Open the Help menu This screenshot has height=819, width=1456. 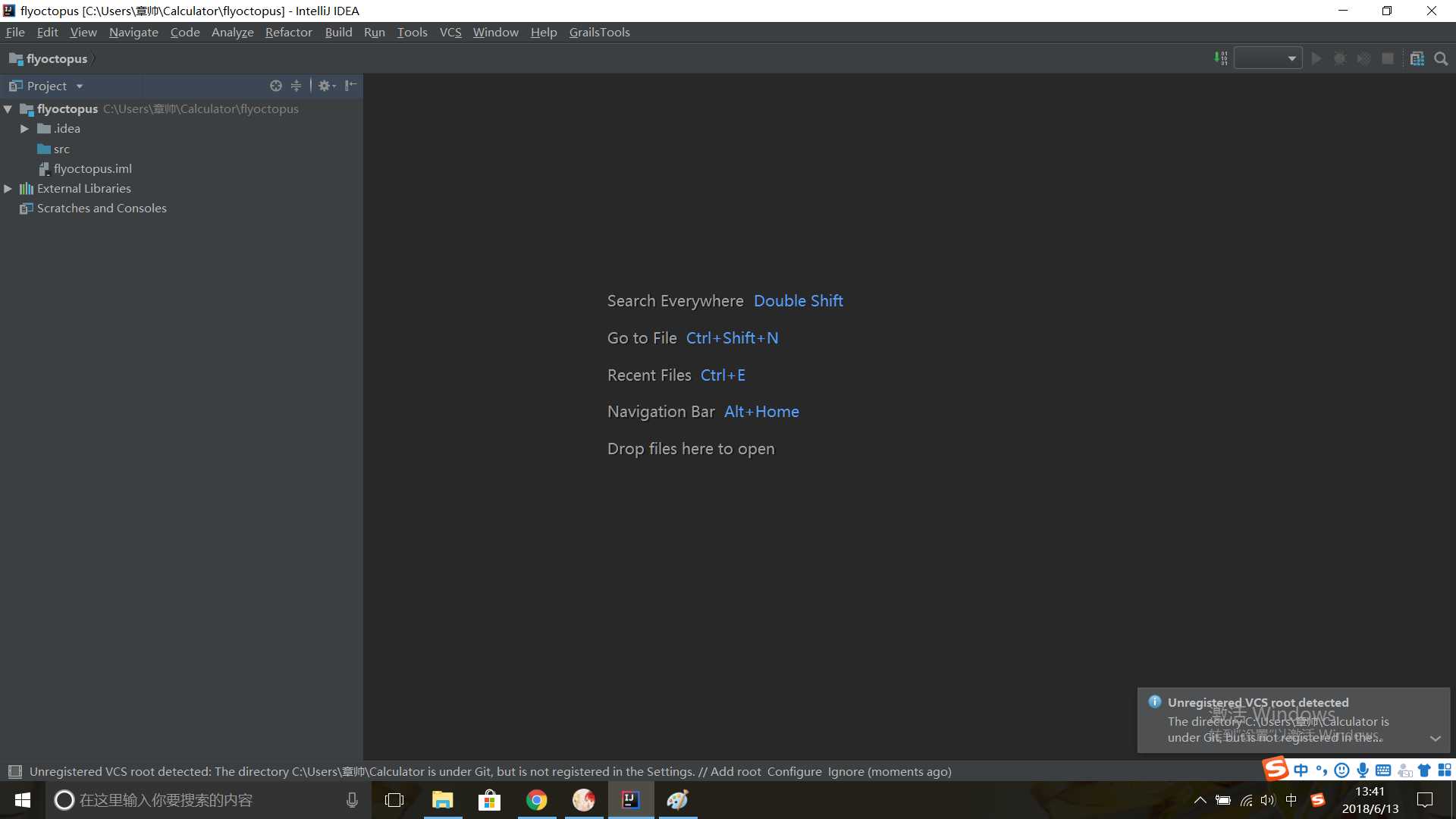coord(544,32)
